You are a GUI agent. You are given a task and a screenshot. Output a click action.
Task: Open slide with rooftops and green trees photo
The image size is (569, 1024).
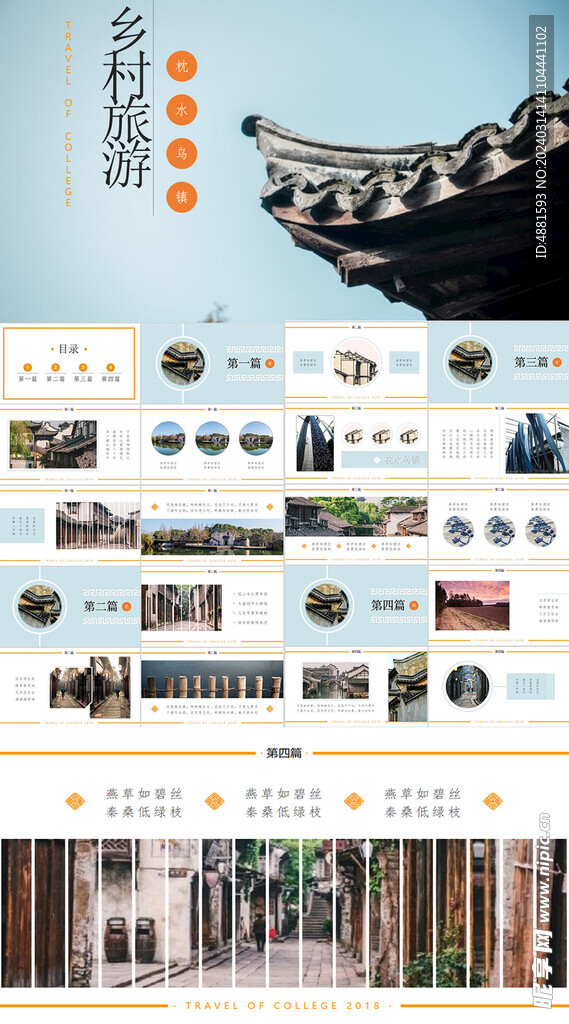tap(356, 525)
